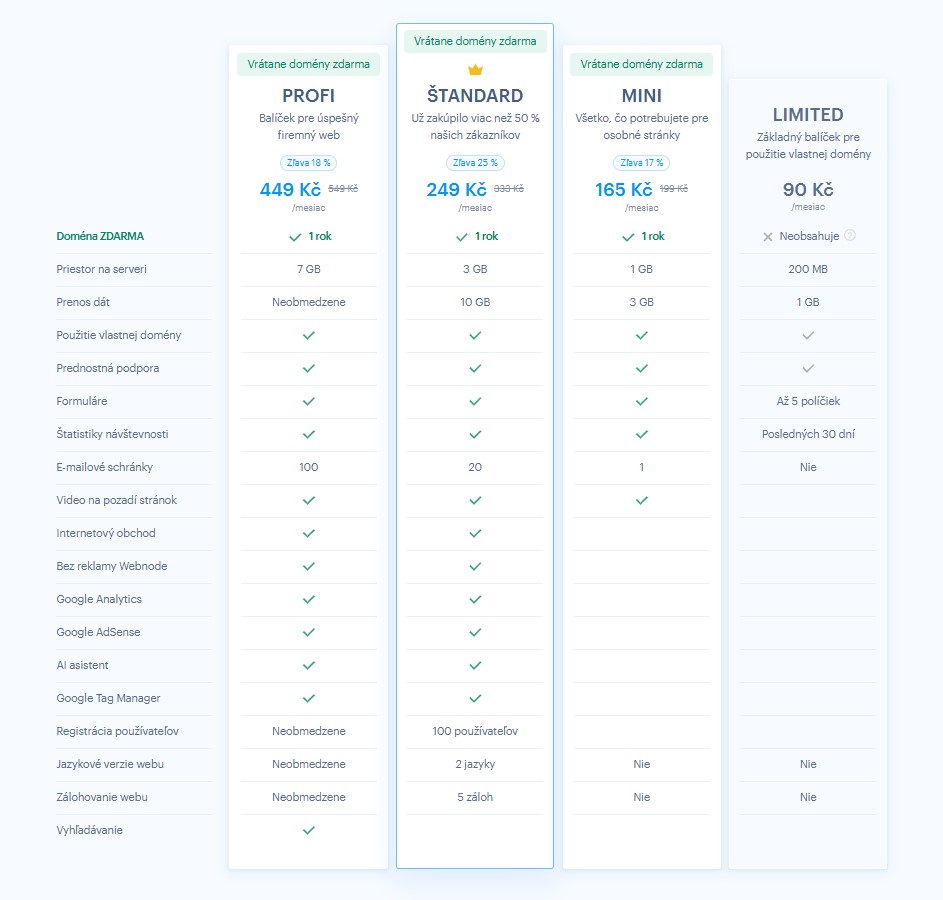
Task: Click PROFI checkmark for Použitie vlastnej domény
Action: (309, 335)
